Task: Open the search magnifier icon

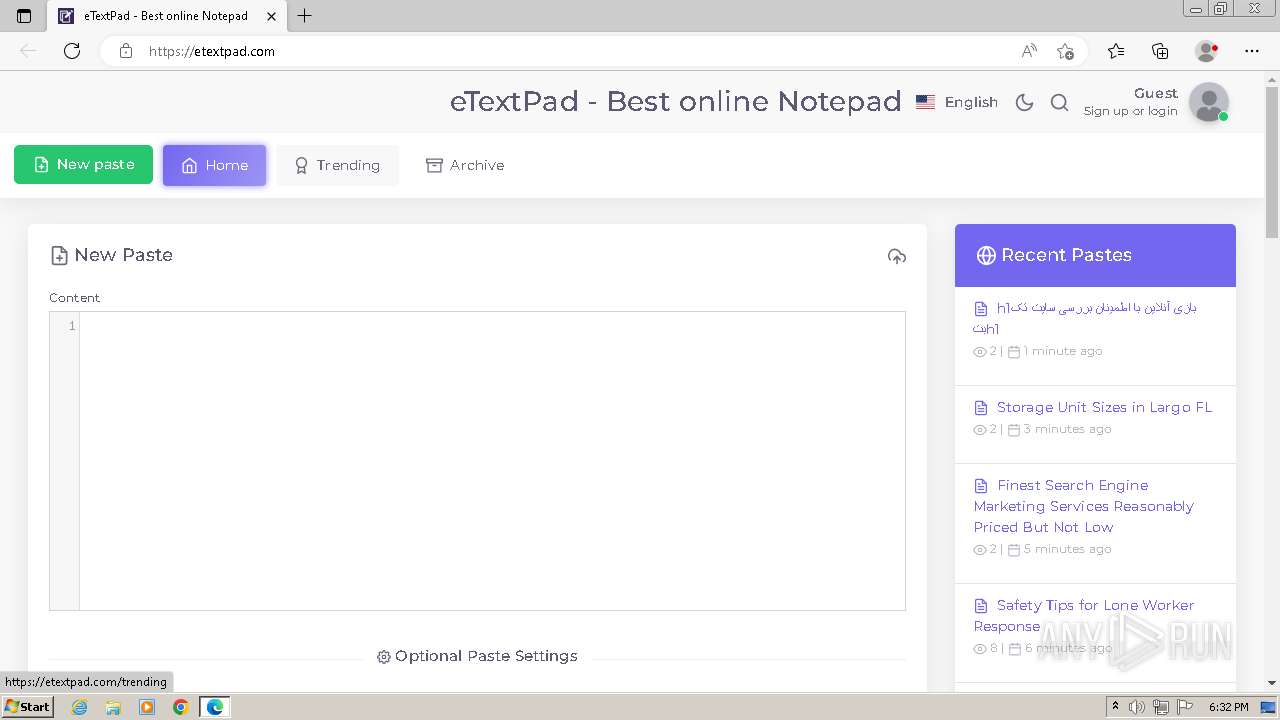Action: [x=1060, y=102]
